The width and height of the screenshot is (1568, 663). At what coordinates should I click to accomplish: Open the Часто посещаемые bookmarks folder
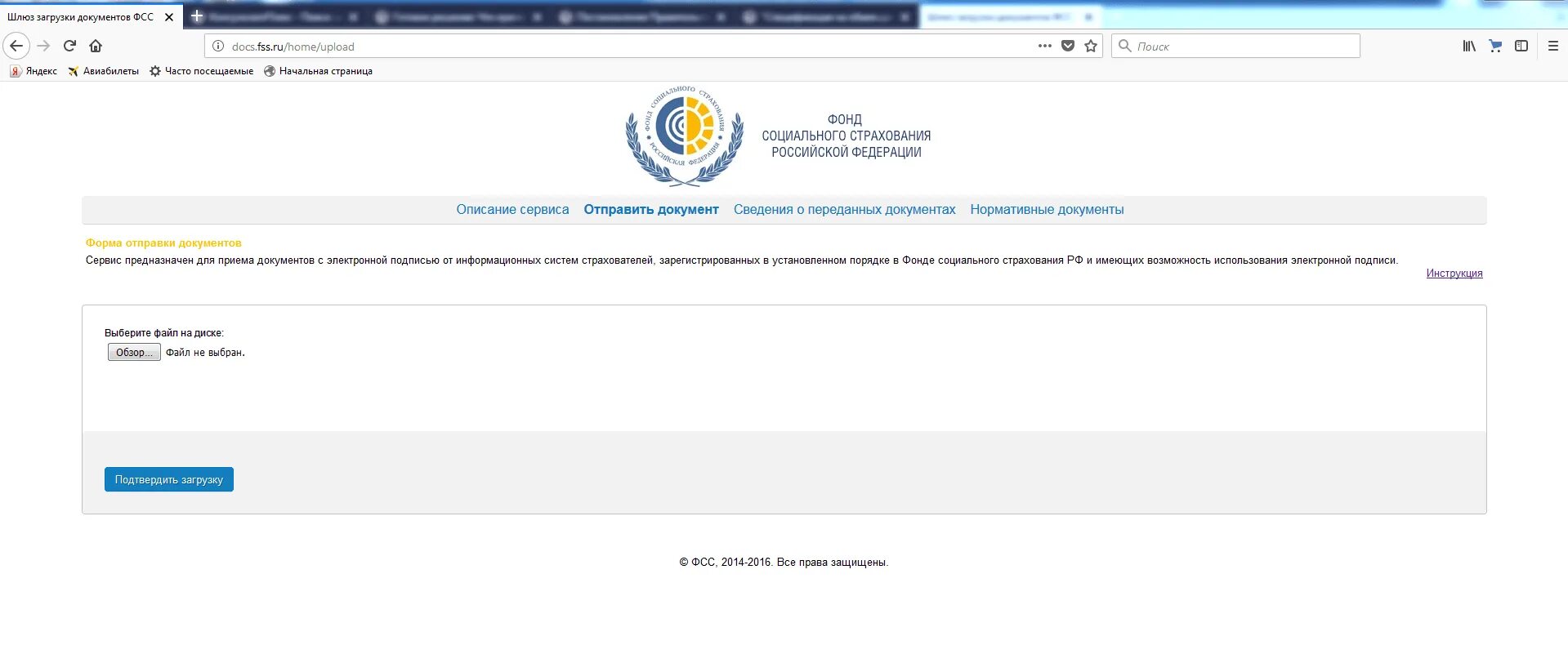[201, 71]
